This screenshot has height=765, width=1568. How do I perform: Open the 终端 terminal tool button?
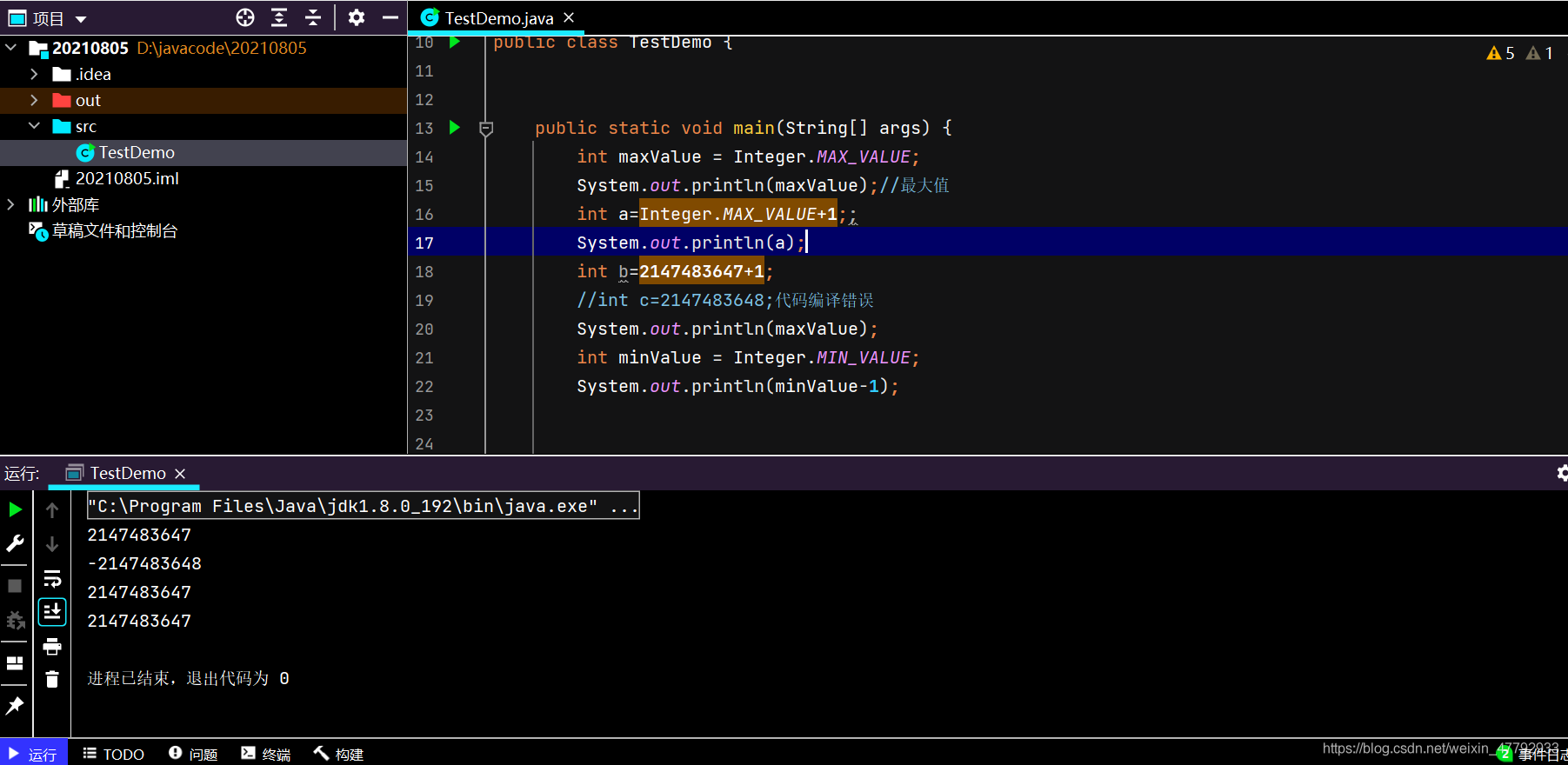pyautogui.click(x=266, y=754)
